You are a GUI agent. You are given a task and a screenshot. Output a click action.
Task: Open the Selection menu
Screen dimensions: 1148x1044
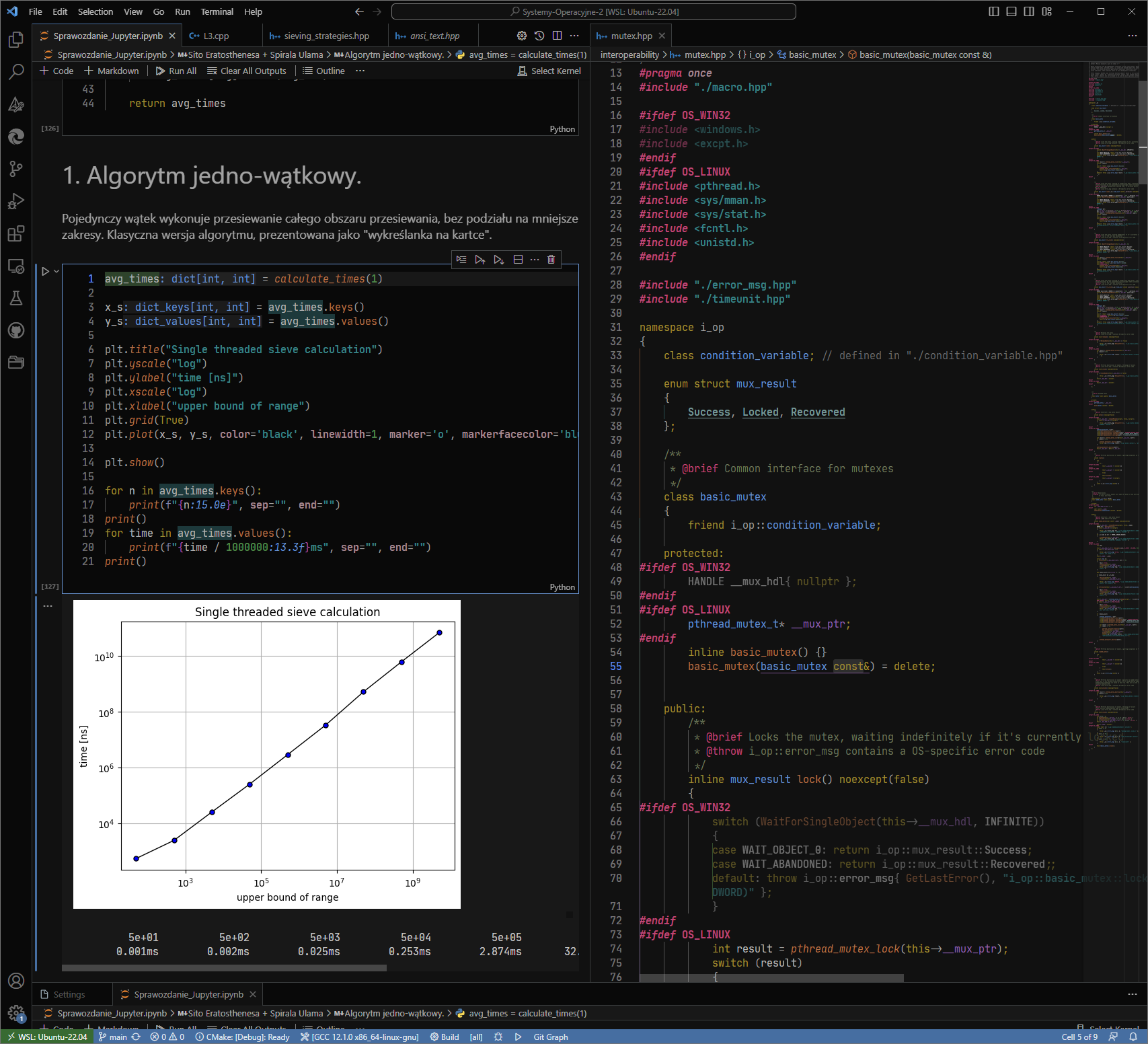click(x=95, y=11)
